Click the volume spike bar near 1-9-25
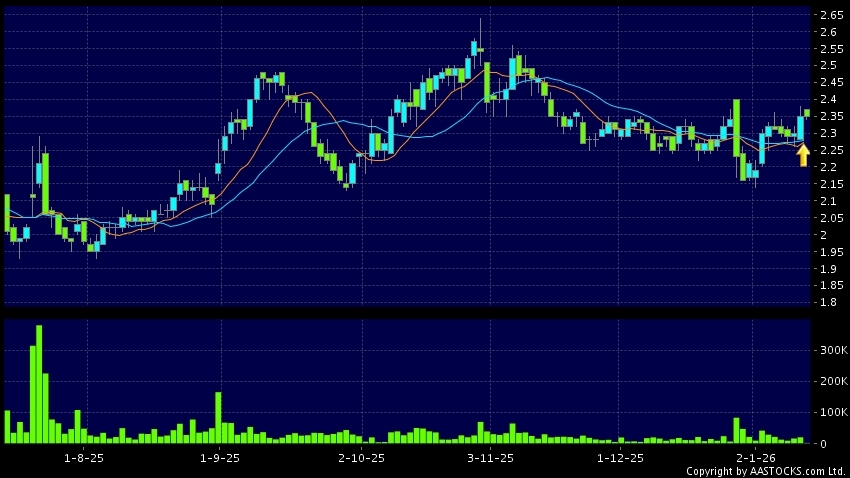This screenshot has width=850, height=478. (x=218, y=417)
